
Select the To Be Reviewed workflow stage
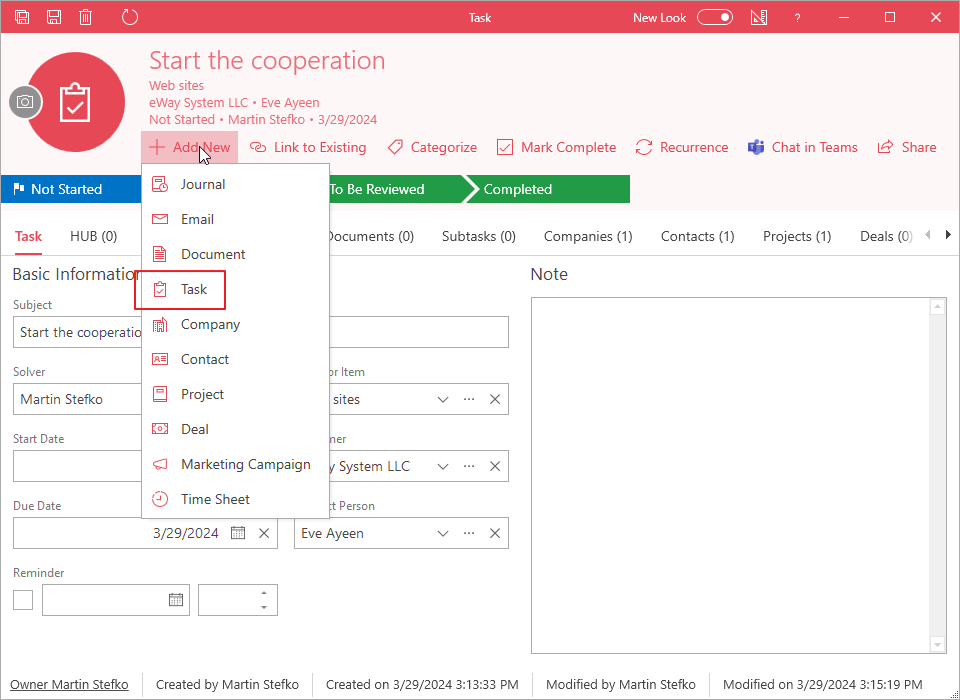pyautogui.click(x=398, y=189)
